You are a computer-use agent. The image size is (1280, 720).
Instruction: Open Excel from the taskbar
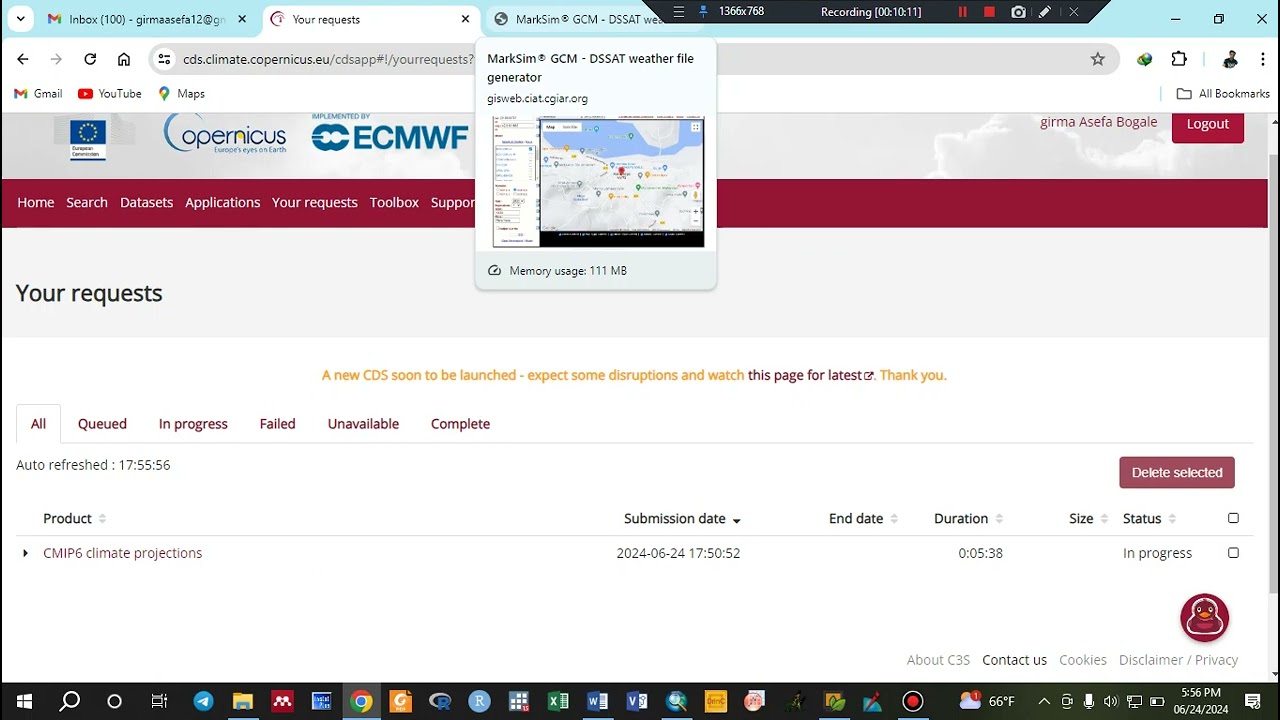tap(558, 701)
